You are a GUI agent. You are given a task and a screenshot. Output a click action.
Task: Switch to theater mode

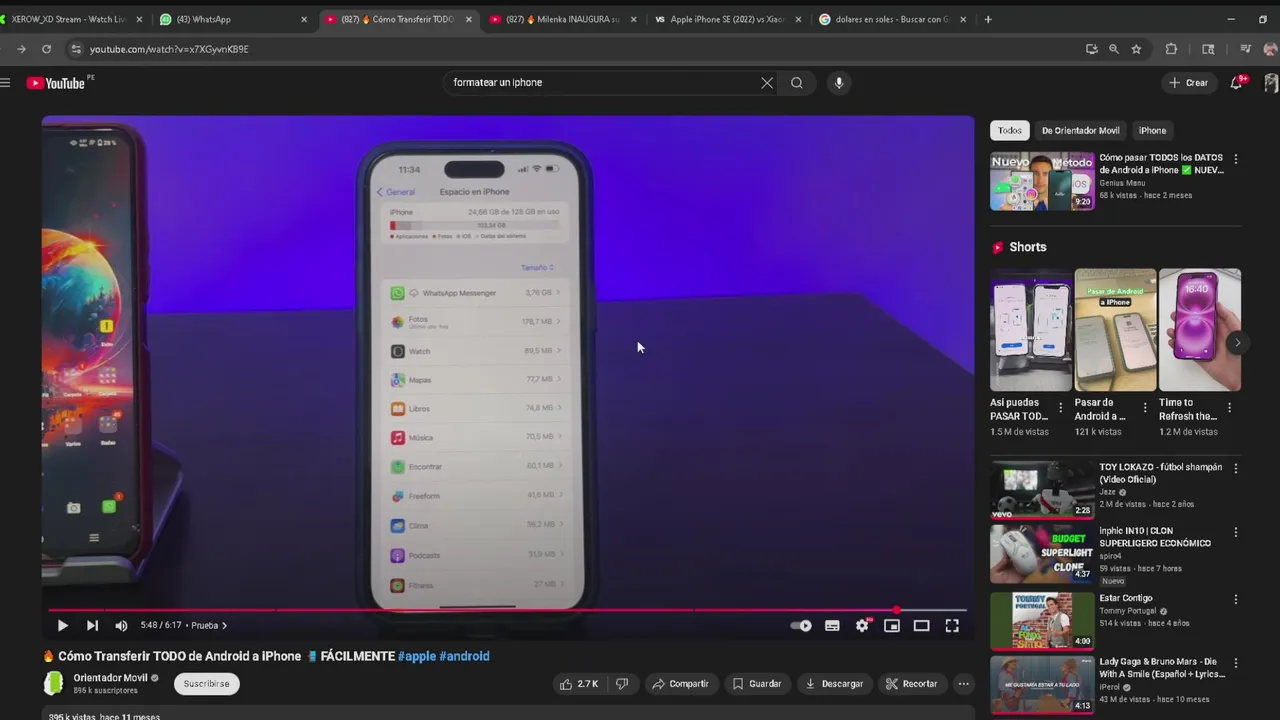pos(922,626)
